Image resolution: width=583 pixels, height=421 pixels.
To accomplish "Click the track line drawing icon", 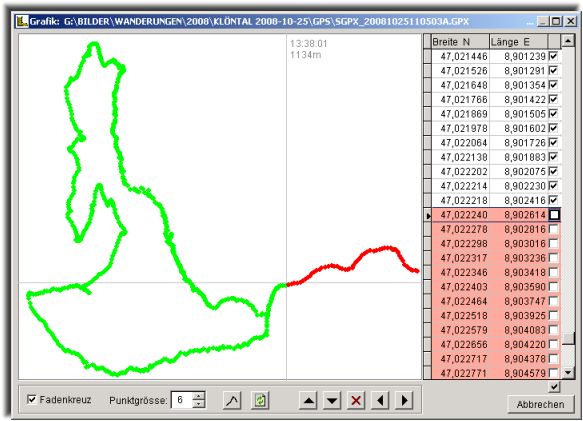I will [232, 400].
